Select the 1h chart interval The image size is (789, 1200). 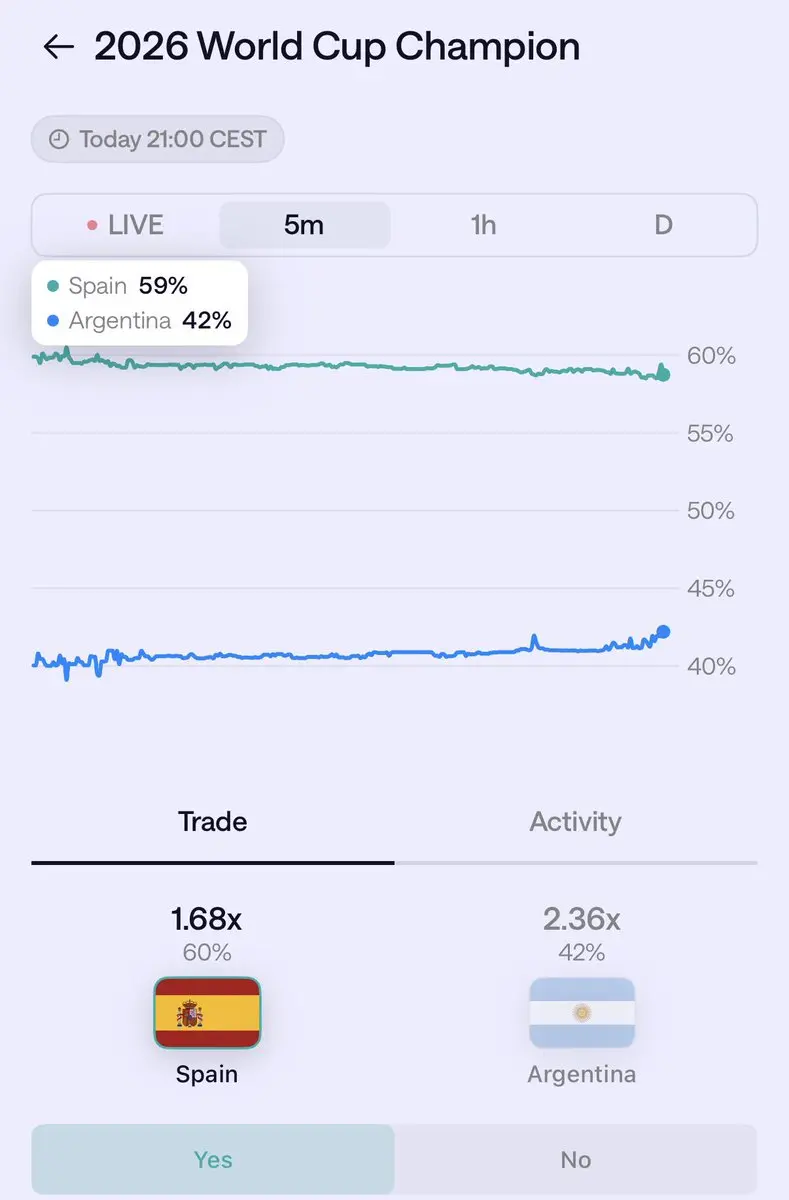(x=483, y=225)
